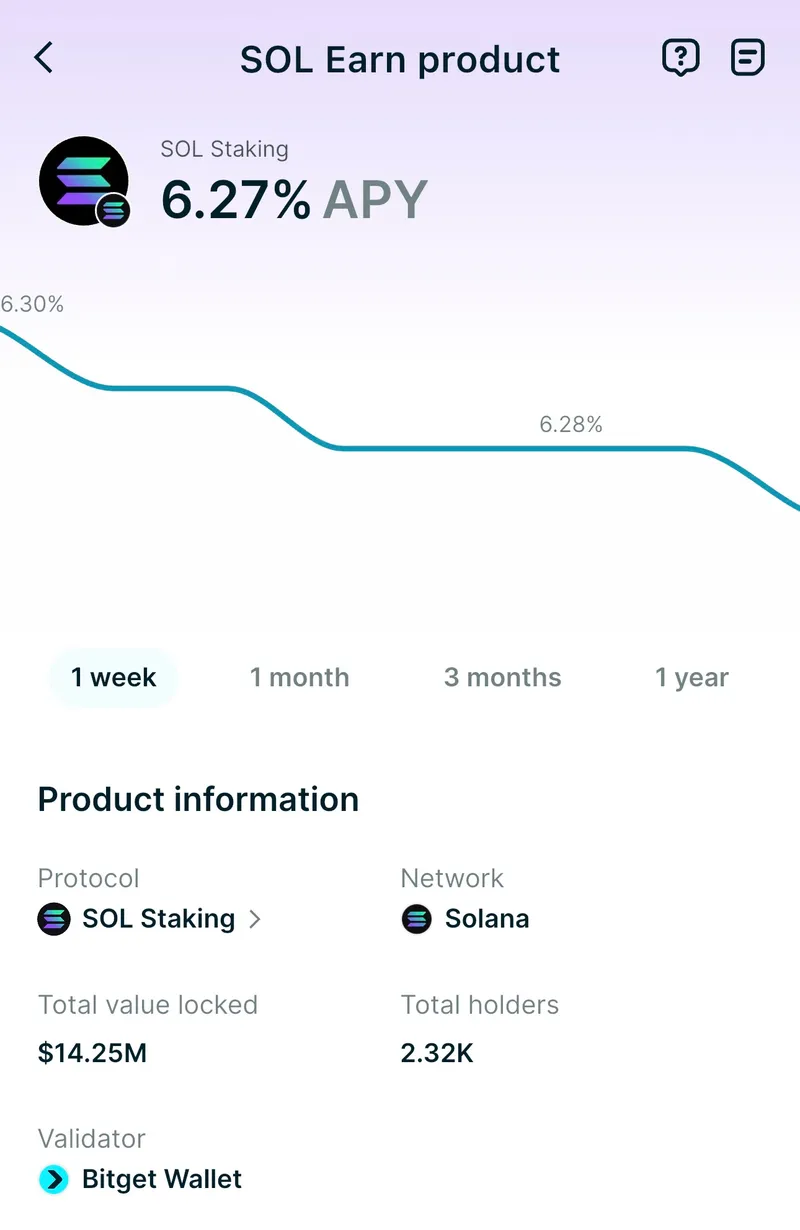Switch to the 1 year range
The image size is (800, 1230).
[692, 677]
